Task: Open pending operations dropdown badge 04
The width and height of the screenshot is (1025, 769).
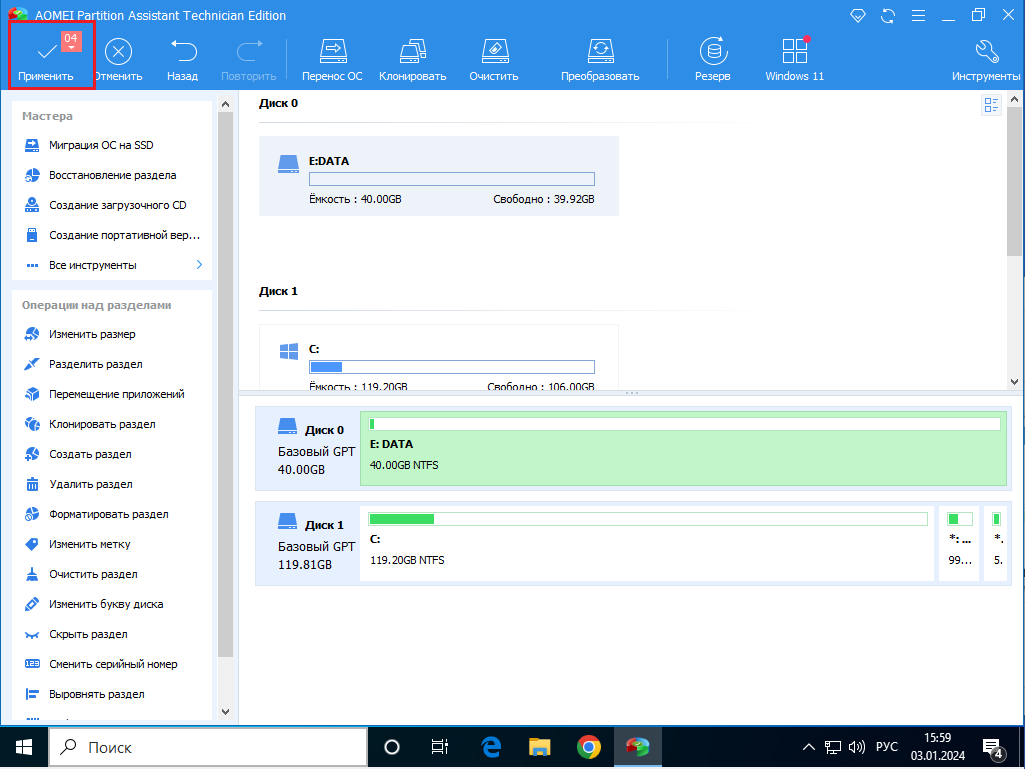Action: tap(71, 42)
